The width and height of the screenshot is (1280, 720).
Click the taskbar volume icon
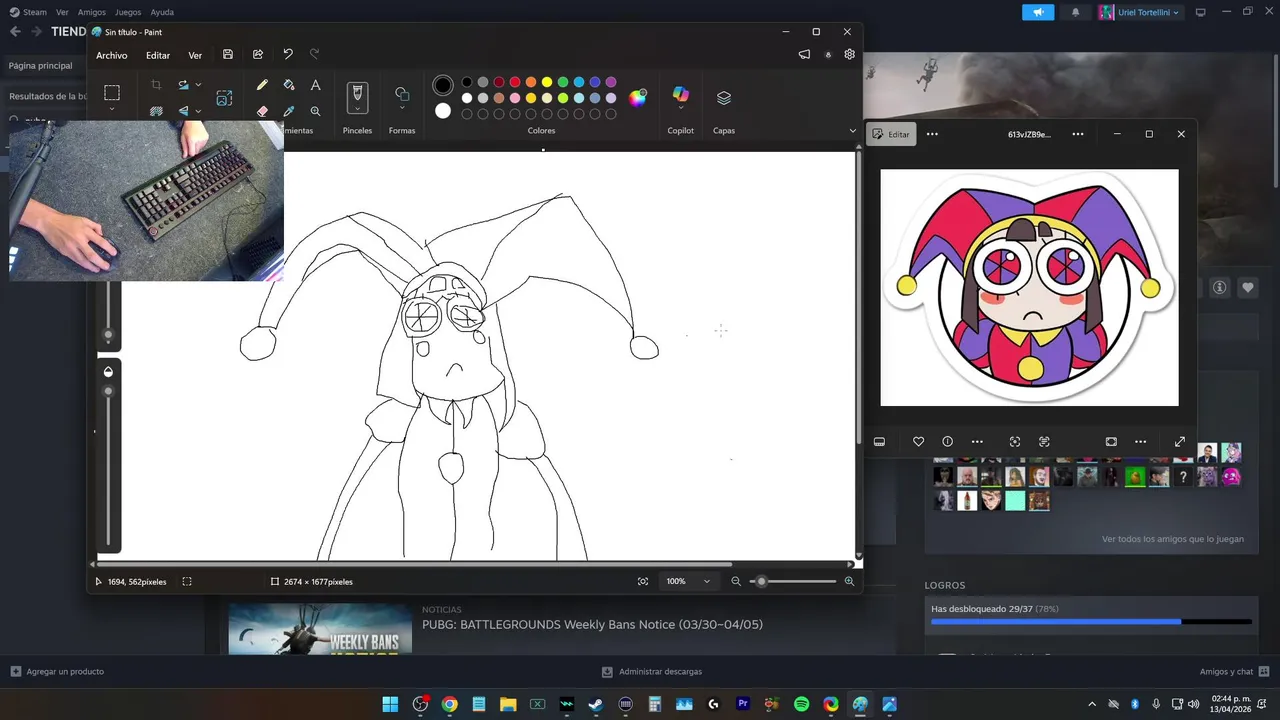coord(1193,704)
